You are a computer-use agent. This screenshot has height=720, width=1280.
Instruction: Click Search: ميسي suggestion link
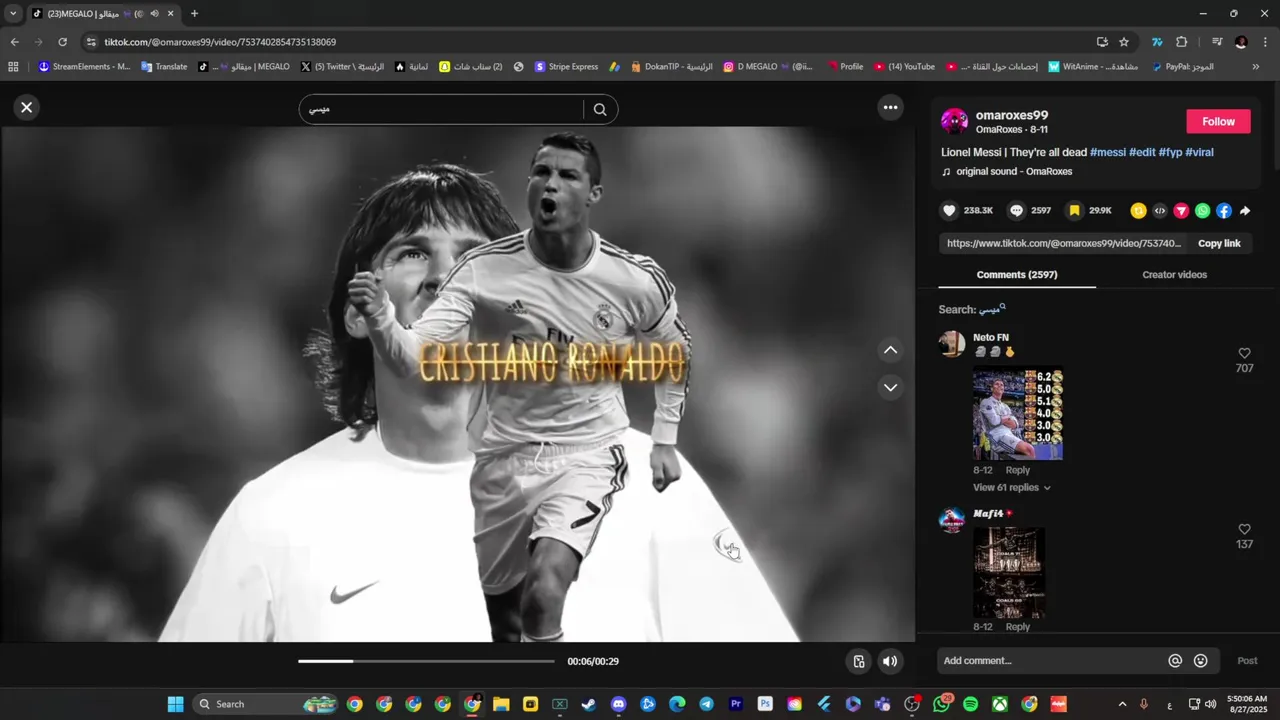[972, 309]
